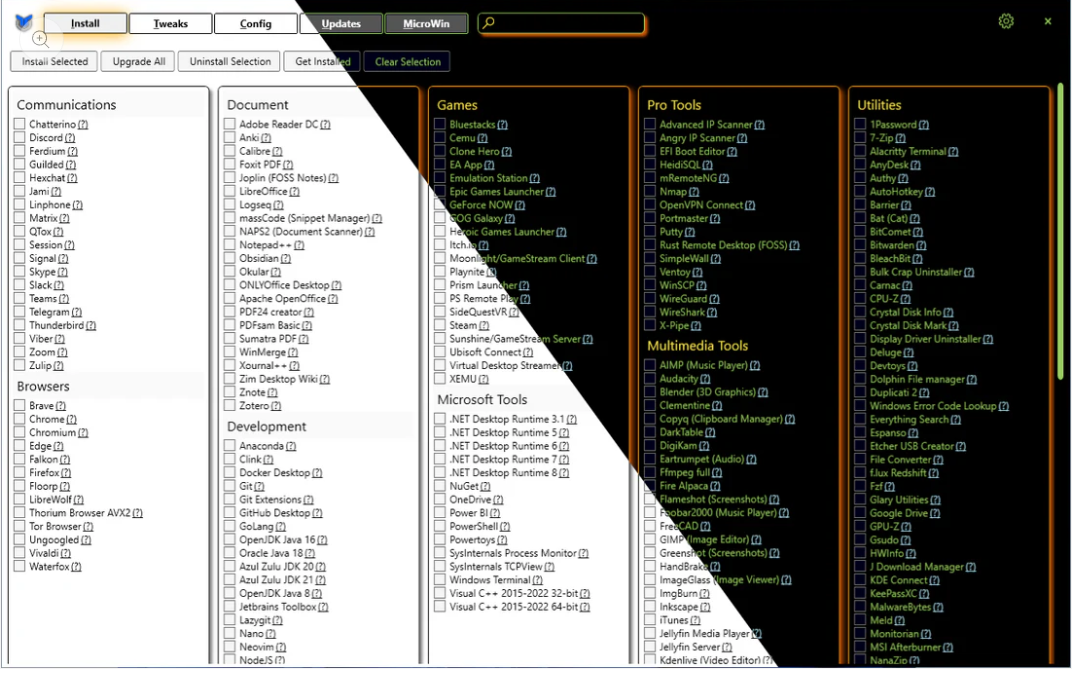Check the Signal checkbox
This screenshot has height=675, width=1075.
[x=20, y=258]
